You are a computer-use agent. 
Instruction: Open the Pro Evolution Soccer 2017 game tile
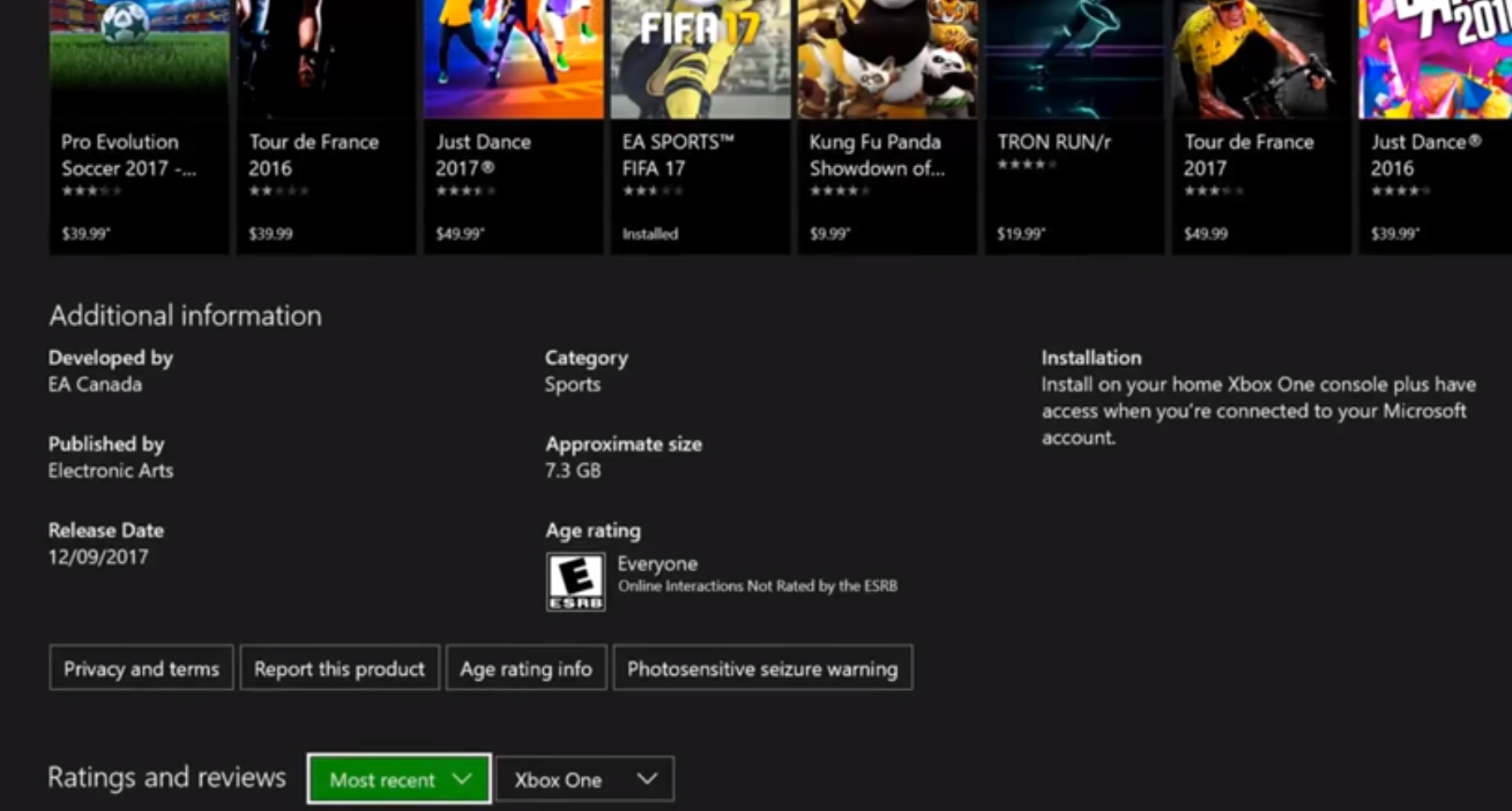click(x=139, y=126)
